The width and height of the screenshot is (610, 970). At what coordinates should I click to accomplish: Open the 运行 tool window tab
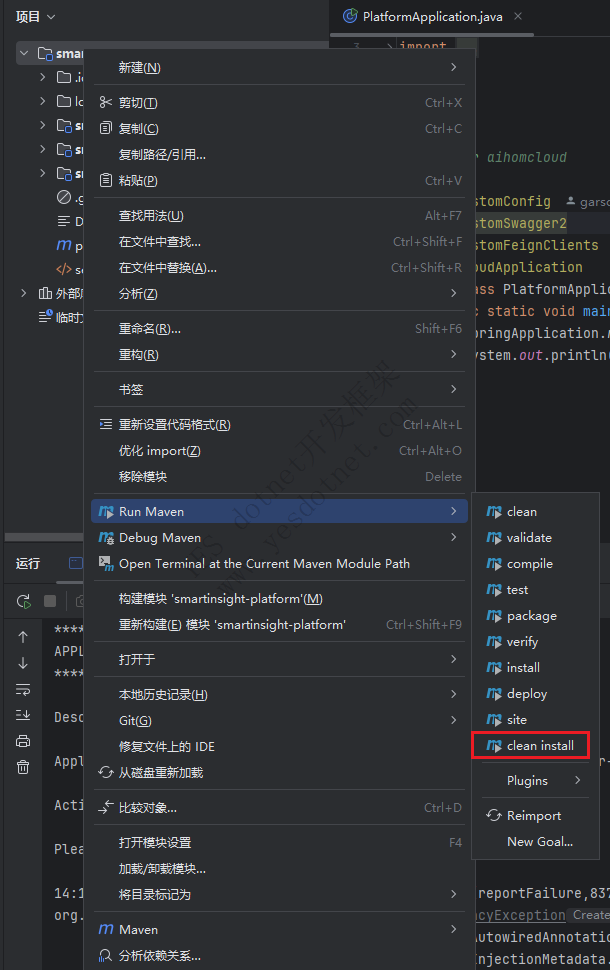[28, 563]
